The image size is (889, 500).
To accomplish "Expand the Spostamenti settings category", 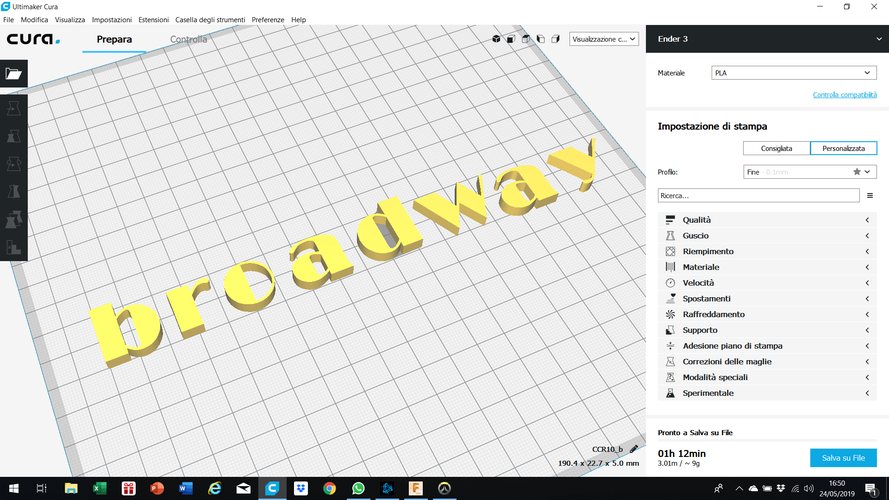I will (767, 299).
